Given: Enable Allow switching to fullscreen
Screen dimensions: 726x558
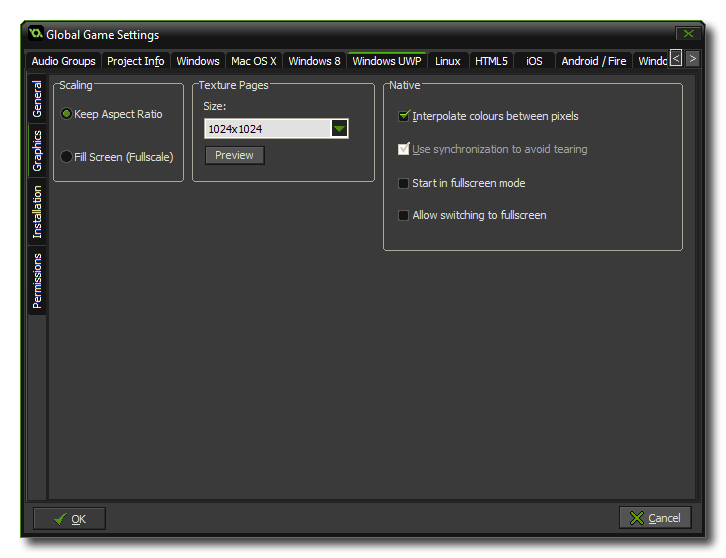Looking at the screenshot, I should click(404, 215).
